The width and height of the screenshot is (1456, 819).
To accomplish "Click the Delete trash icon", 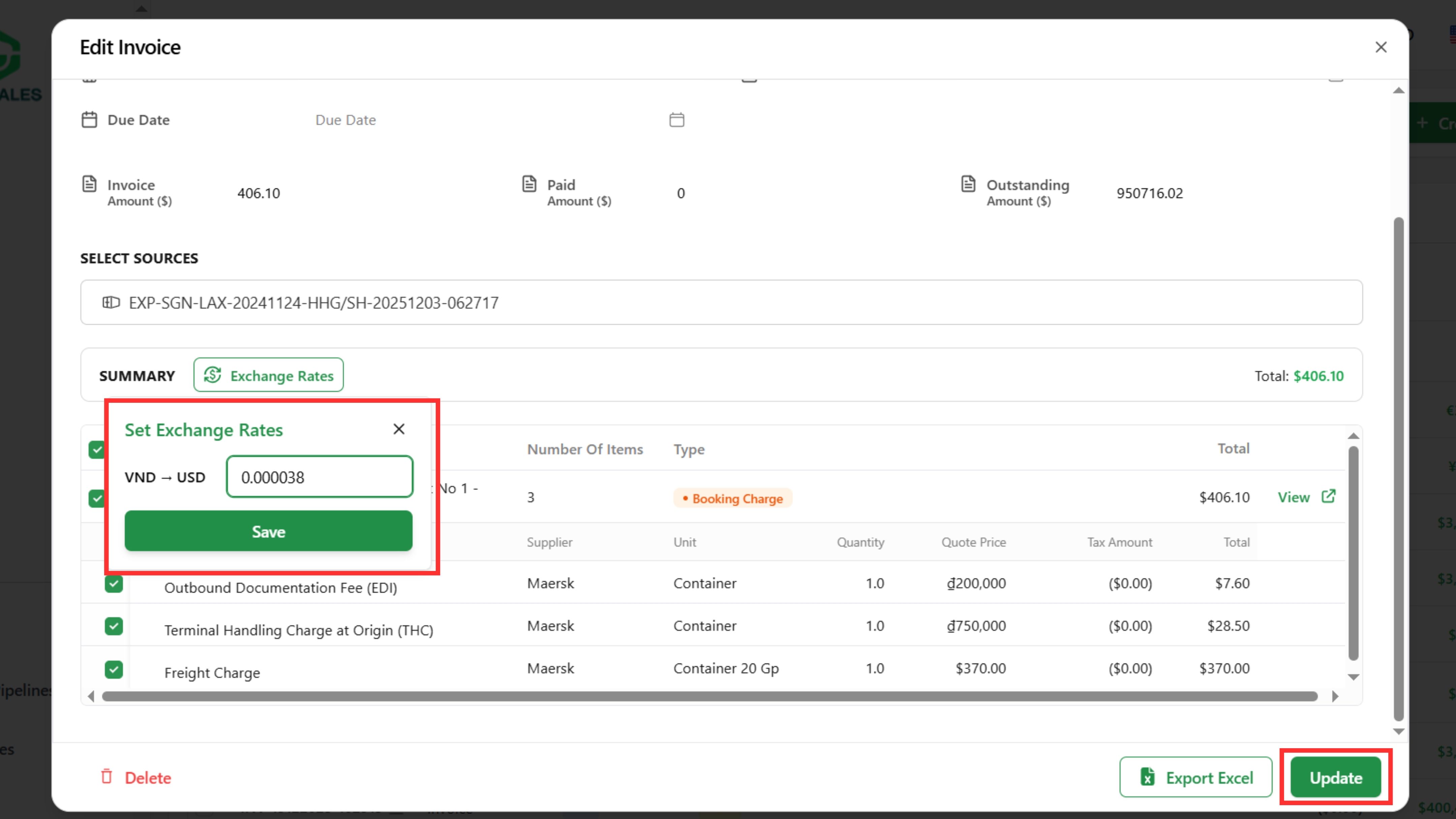I will coord(106,777).
